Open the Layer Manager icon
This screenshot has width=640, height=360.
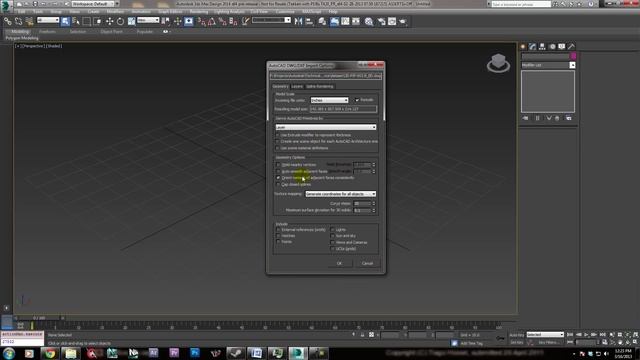(322, 21)
